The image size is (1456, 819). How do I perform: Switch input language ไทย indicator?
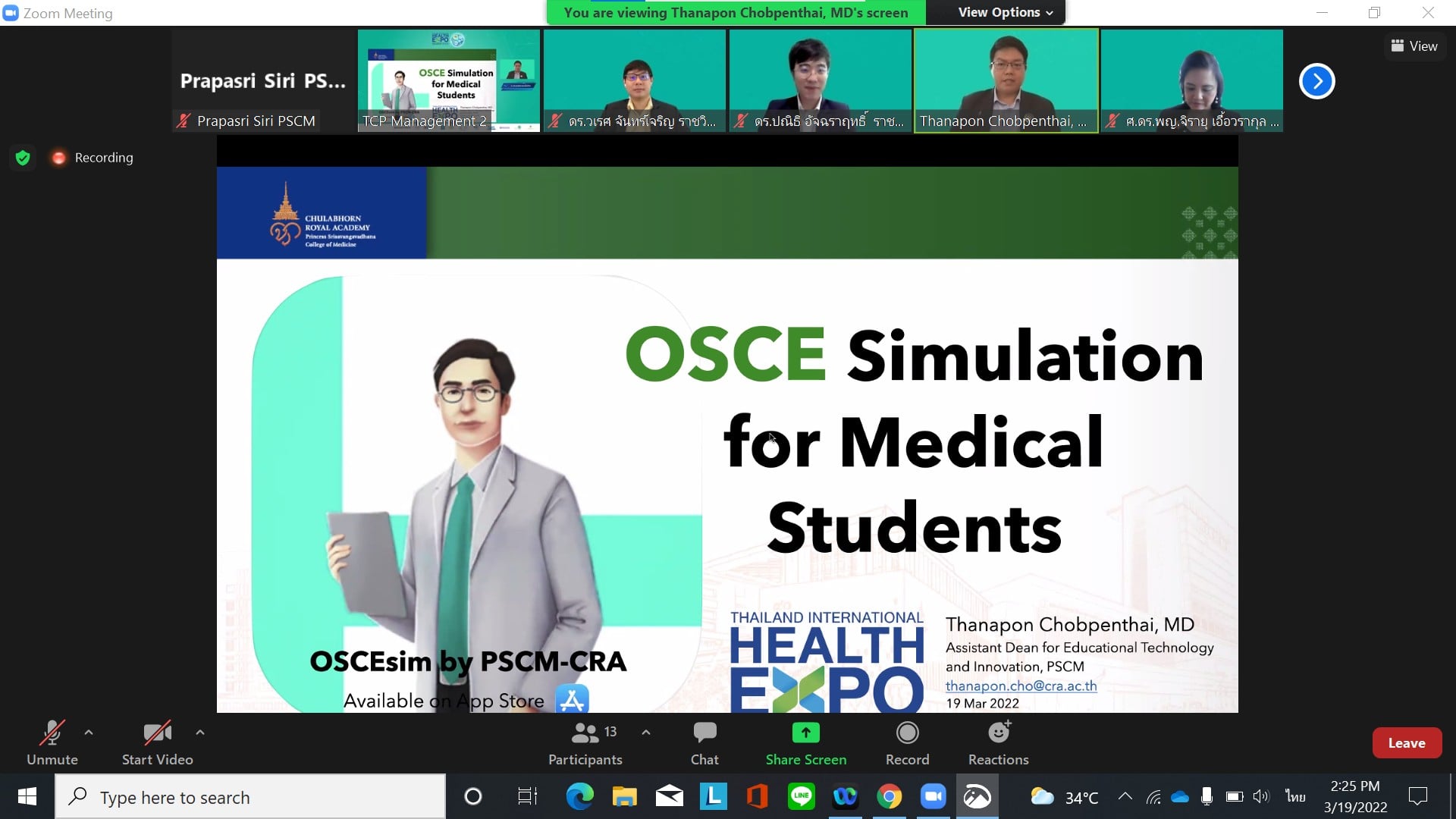coord(1295,797)
